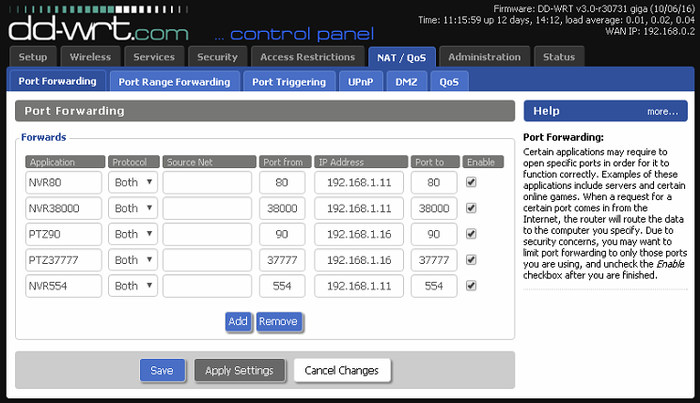Viewport: 700px width, 403px height.
Task: Open the DMZ tab
Action: (x=406, y=82)
